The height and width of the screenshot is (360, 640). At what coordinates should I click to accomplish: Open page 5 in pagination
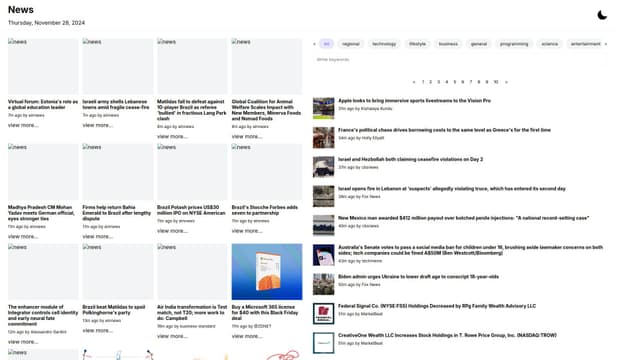click(x=455, y=82)
